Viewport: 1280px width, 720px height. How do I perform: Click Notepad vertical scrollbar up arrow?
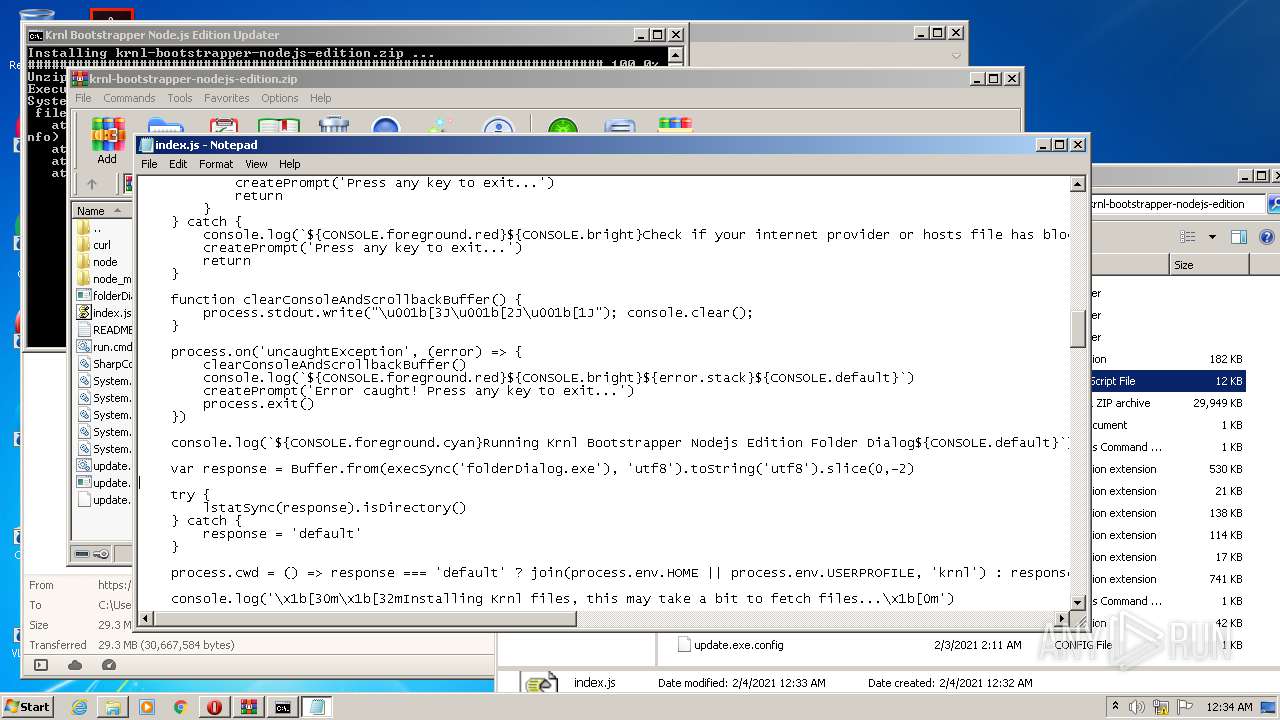click(x=1078, y=184)
